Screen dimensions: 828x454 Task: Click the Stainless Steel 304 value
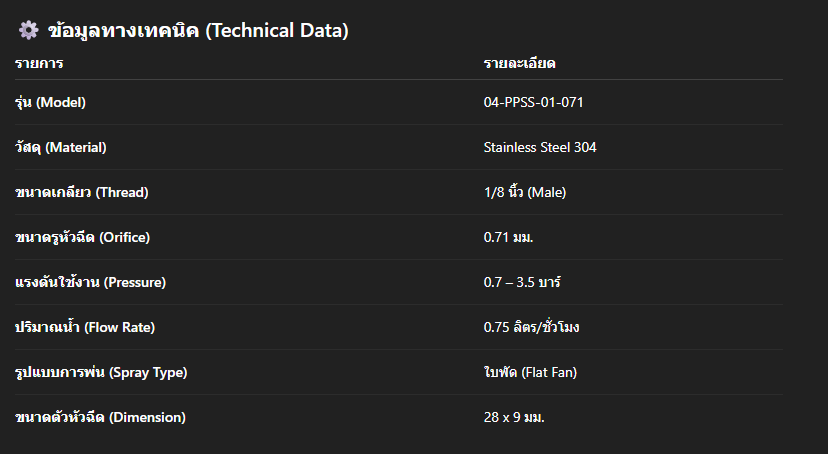540,147
